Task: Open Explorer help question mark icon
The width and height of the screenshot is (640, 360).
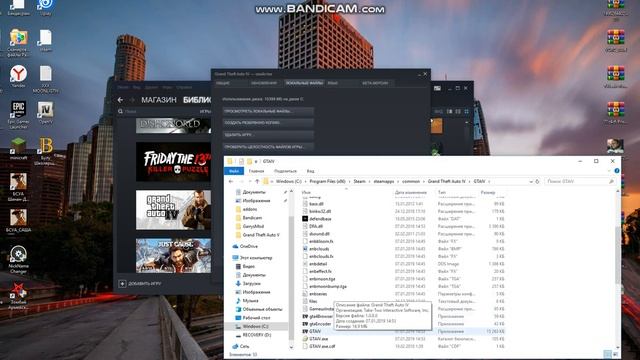Action: tap(617, 171)
